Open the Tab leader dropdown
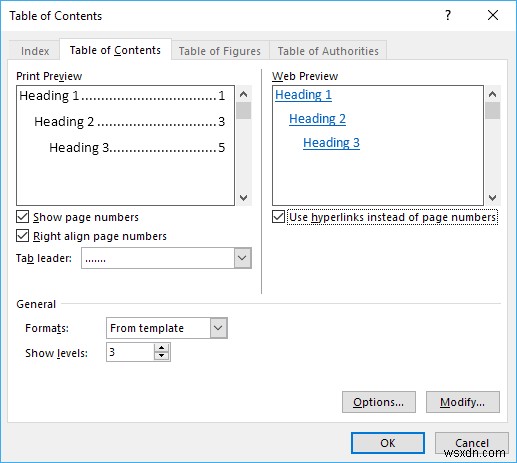The width and height of the screenshot is (517, 463). [242, 258]
